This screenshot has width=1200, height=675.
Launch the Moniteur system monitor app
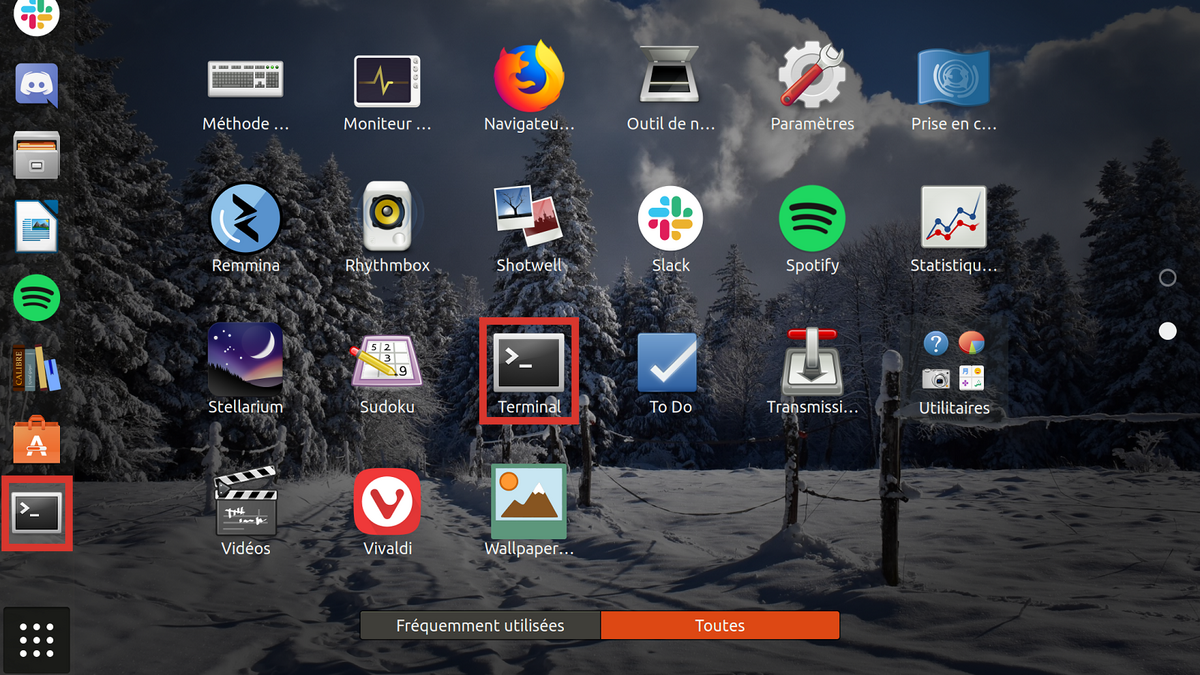click(x=387, y=82)
